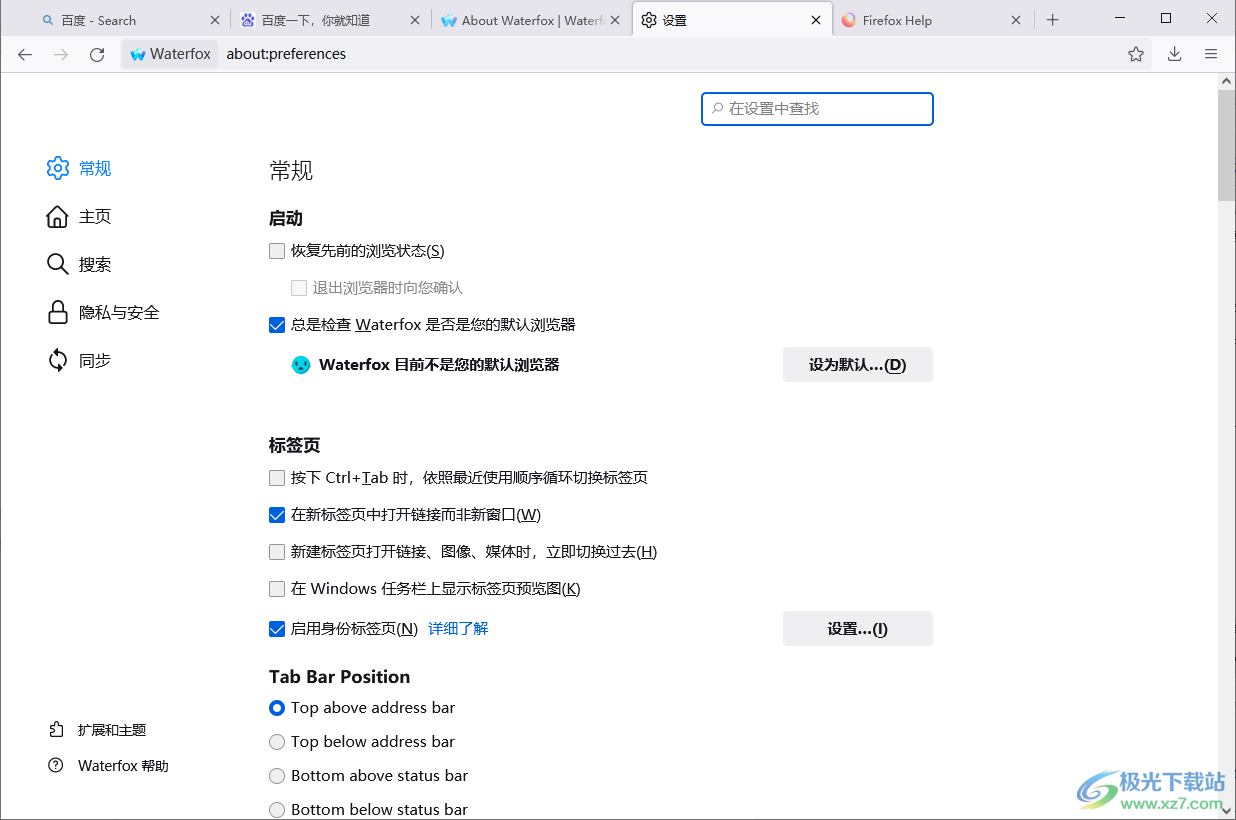Image resolution: width=1236 pixels, height=820 pixels.
Task: Open the 主页 settings category
Action: coord(95,216)
